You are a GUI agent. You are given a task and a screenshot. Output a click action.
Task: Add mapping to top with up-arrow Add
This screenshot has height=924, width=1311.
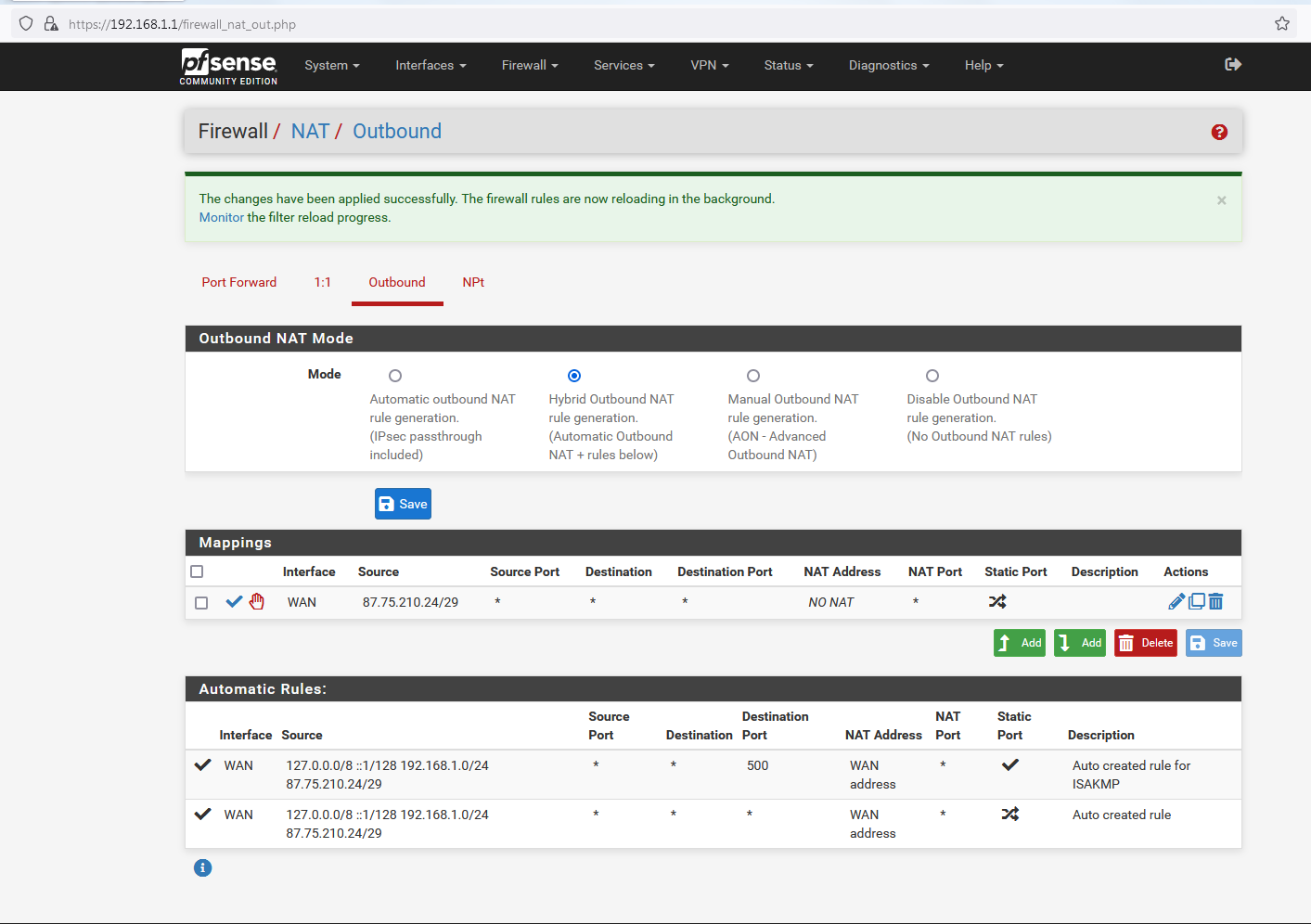pyautogui.click(x=1020, y=643)
